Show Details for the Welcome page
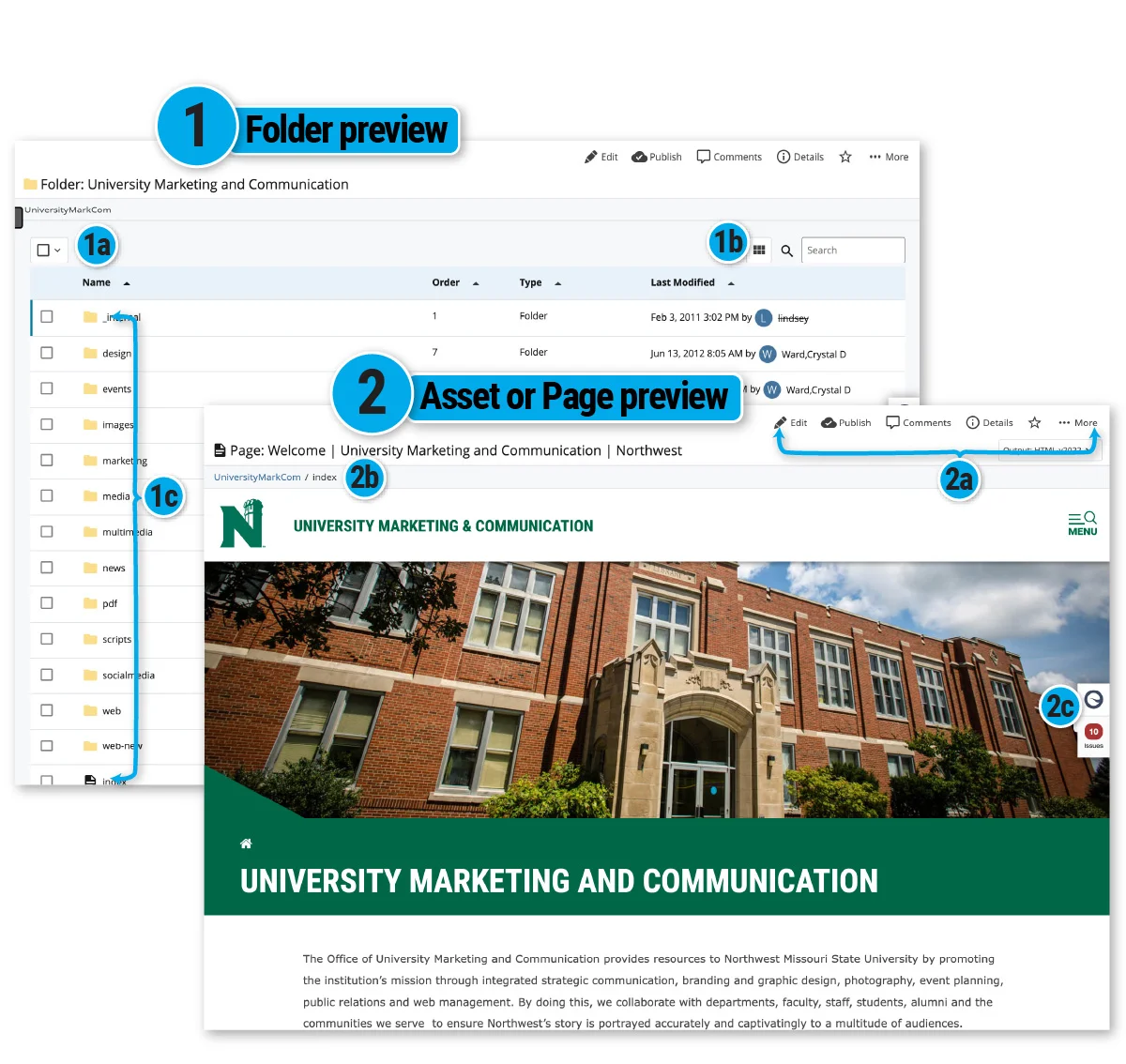The height and width of the screenshot is (1064, 1126). [990, 423]
